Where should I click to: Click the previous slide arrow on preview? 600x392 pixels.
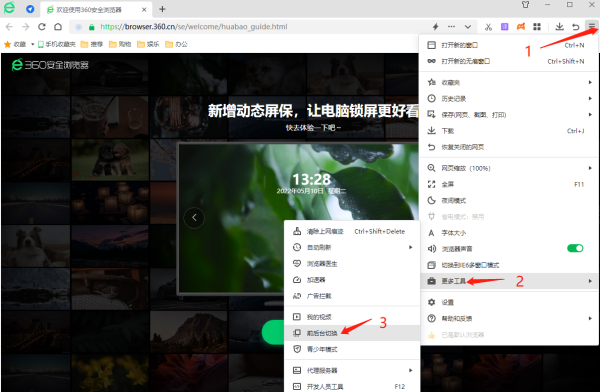(194, 217)
